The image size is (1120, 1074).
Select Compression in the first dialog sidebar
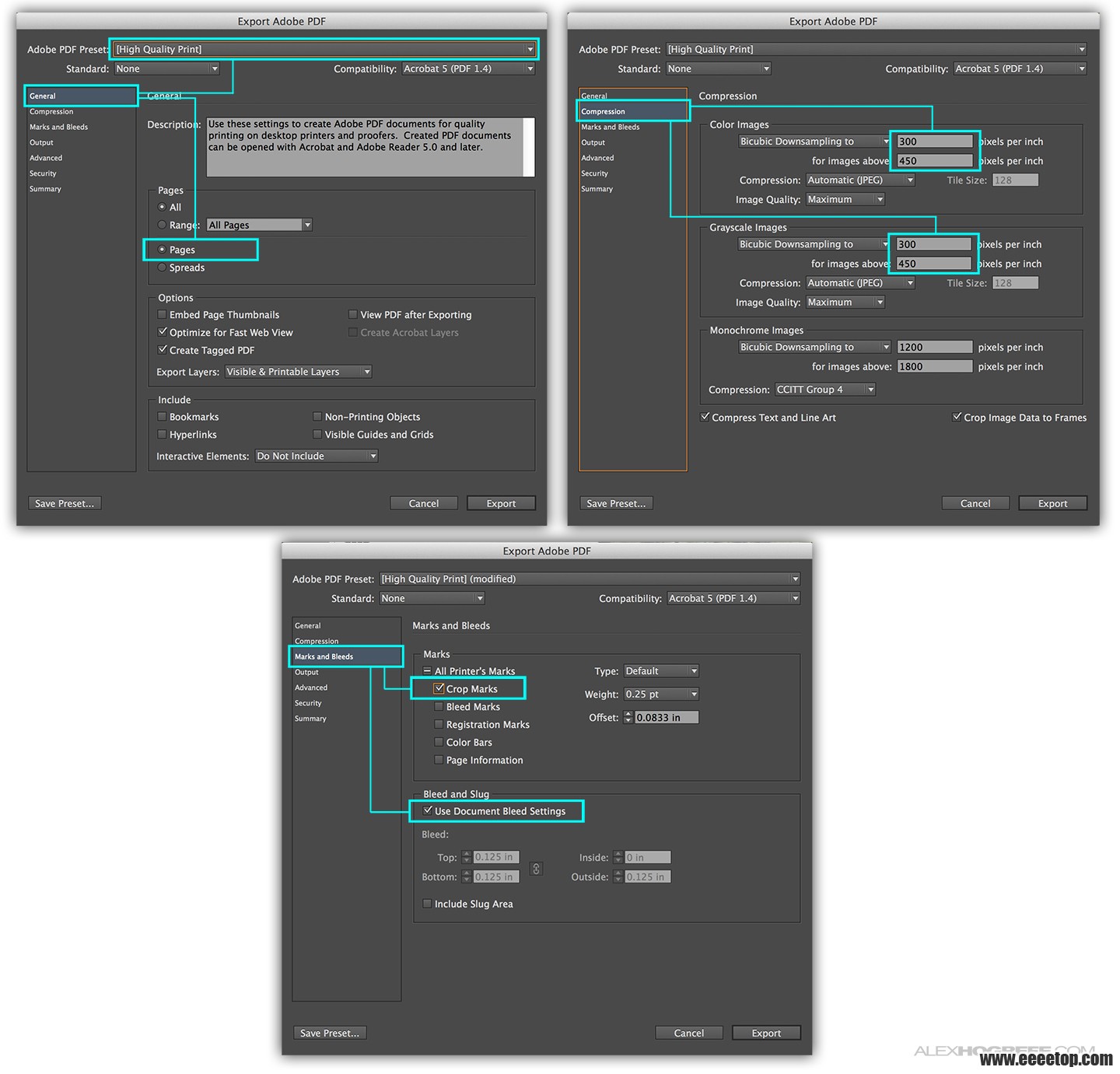(51, 111)
